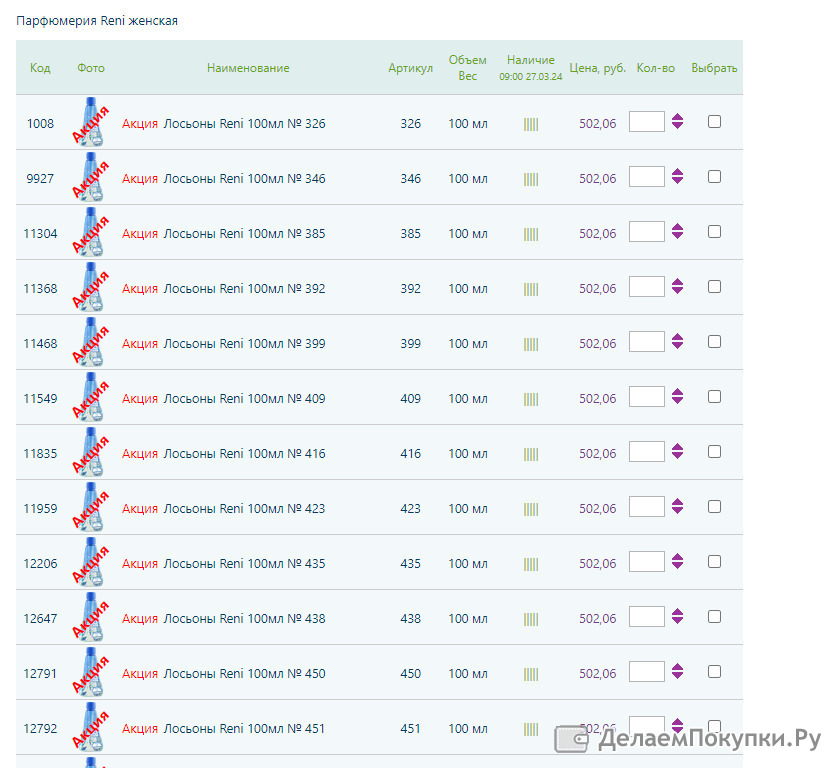
Task: Open product link Лосьоны Reni 100мл № 435
Action: [x=244, y=563]
